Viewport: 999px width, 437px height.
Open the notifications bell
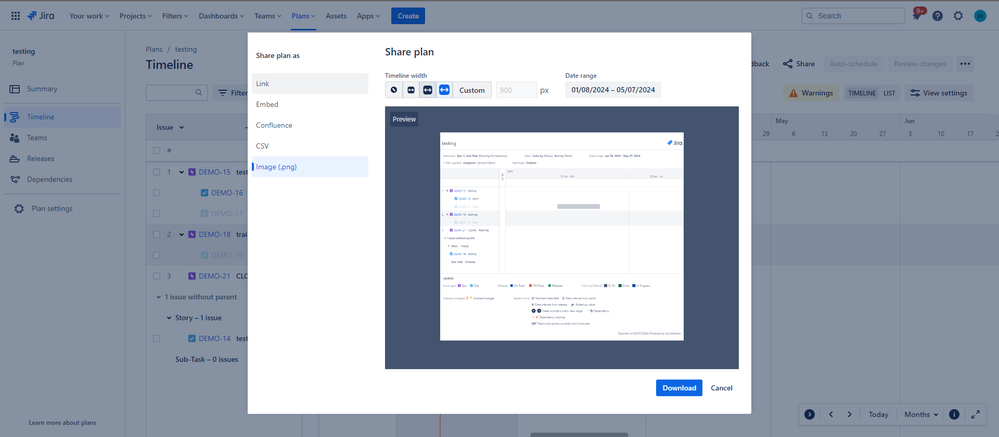(x=916, y=16)
